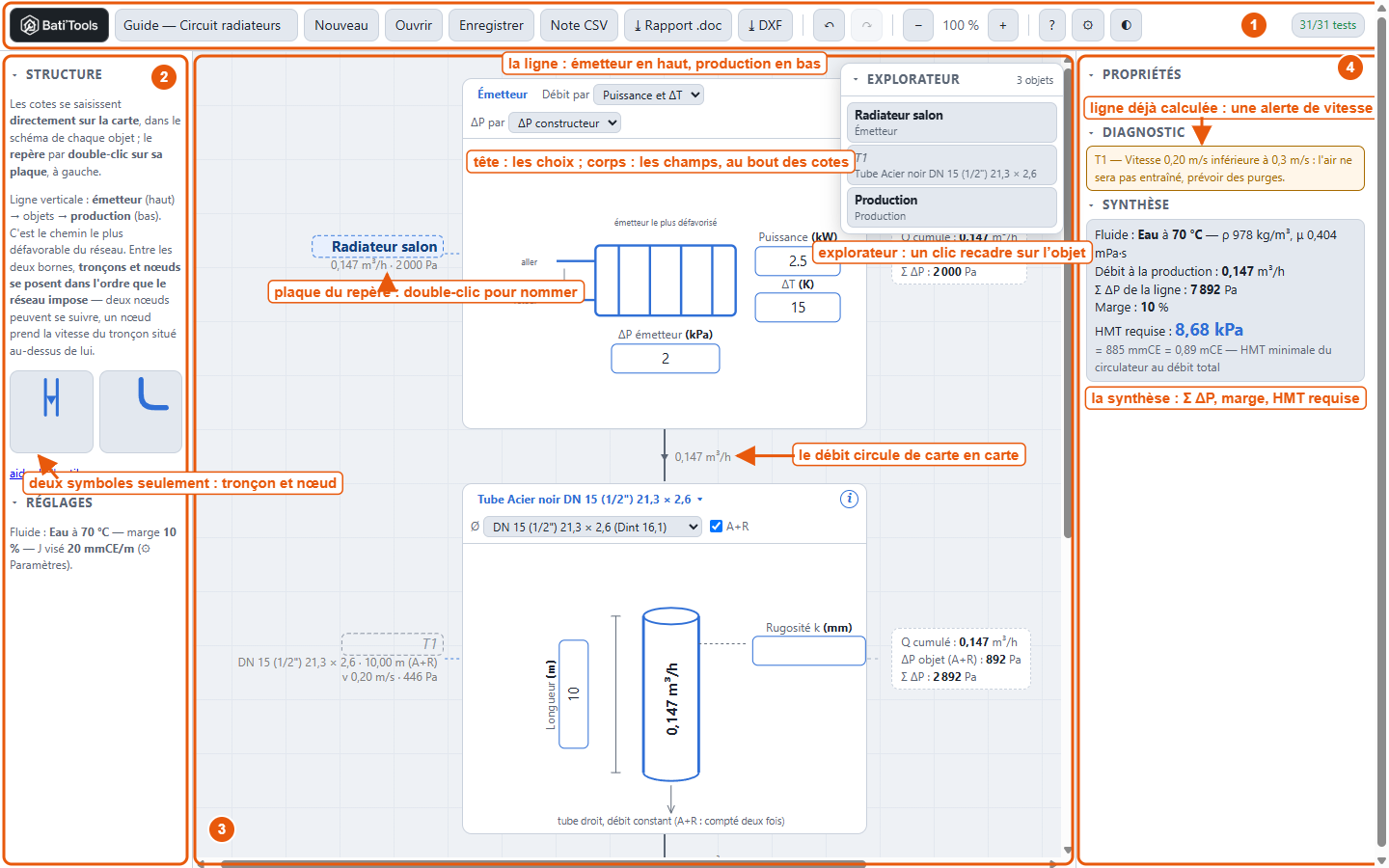This screenshot has height=868, width=1389.
Task: Open help with the question mark button
Action: coord(1052,25)
